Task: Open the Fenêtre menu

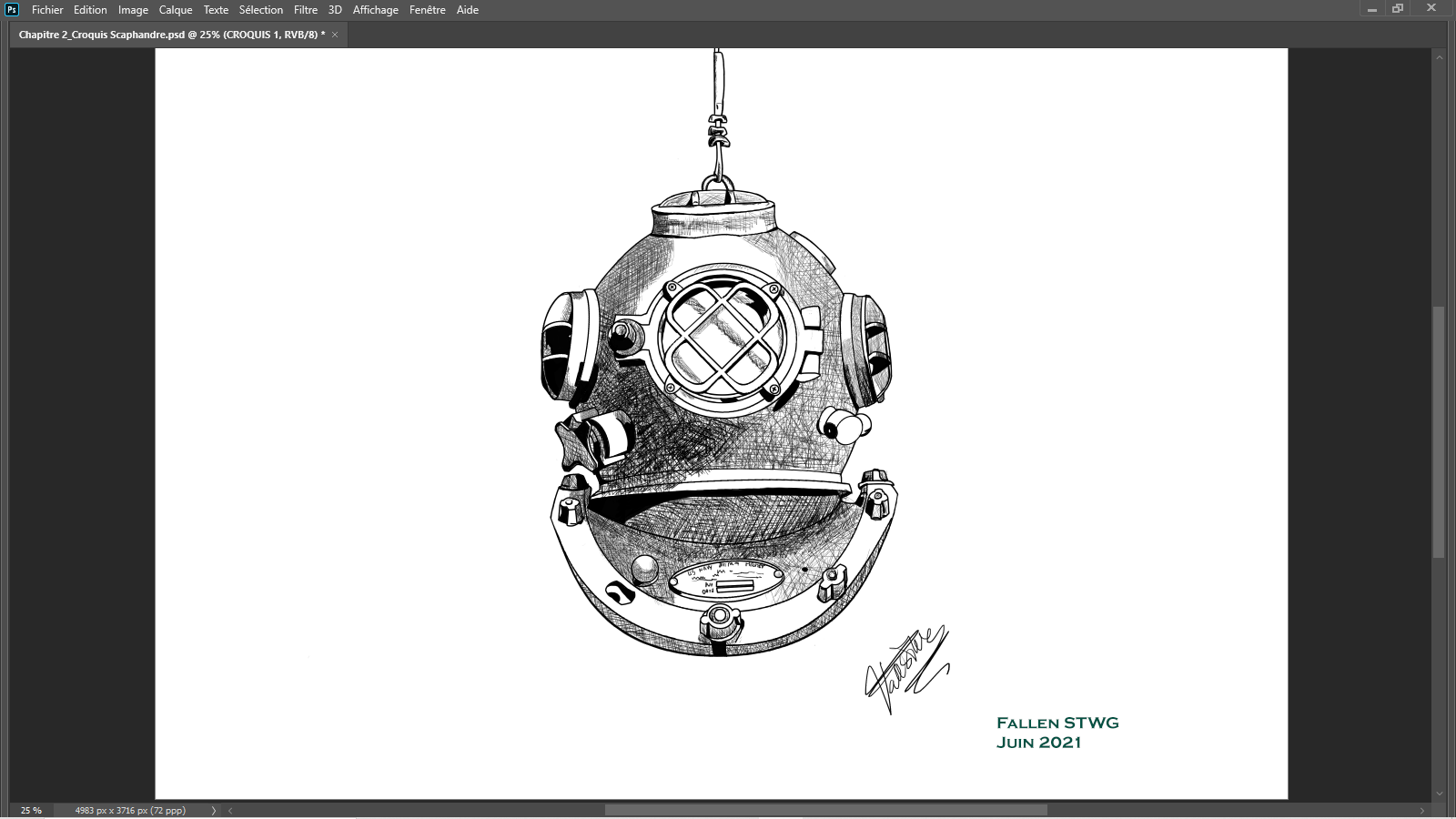Action: tap(428, 10)
